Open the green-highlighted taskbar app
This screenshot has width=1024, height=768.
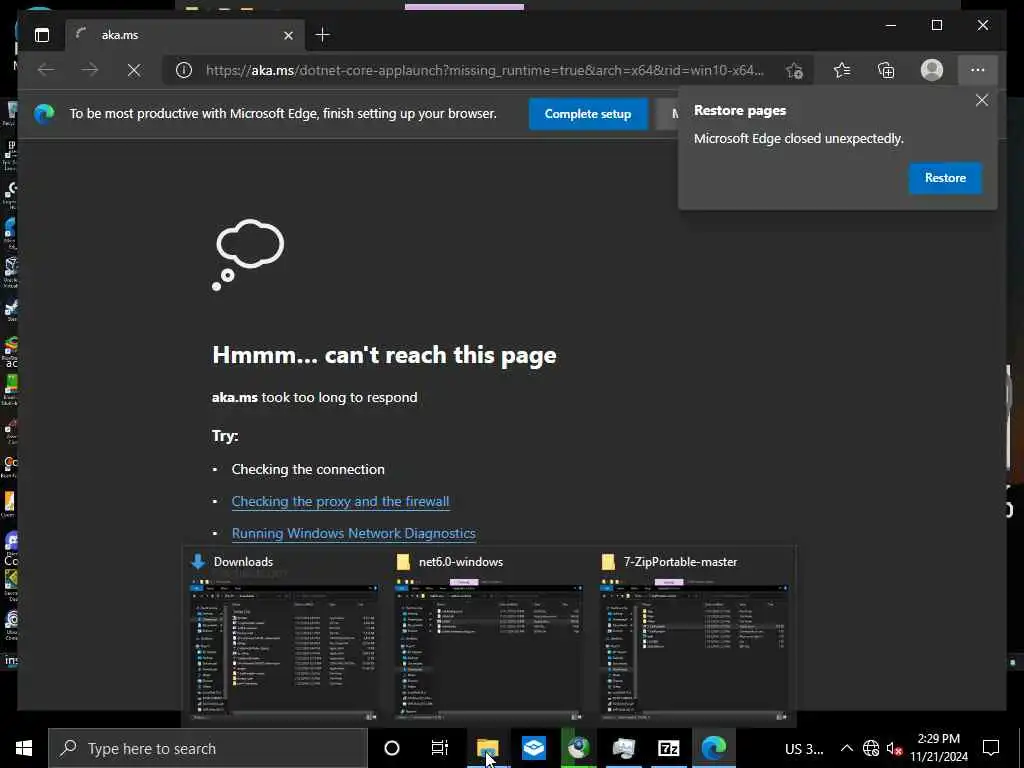point(579,748)
